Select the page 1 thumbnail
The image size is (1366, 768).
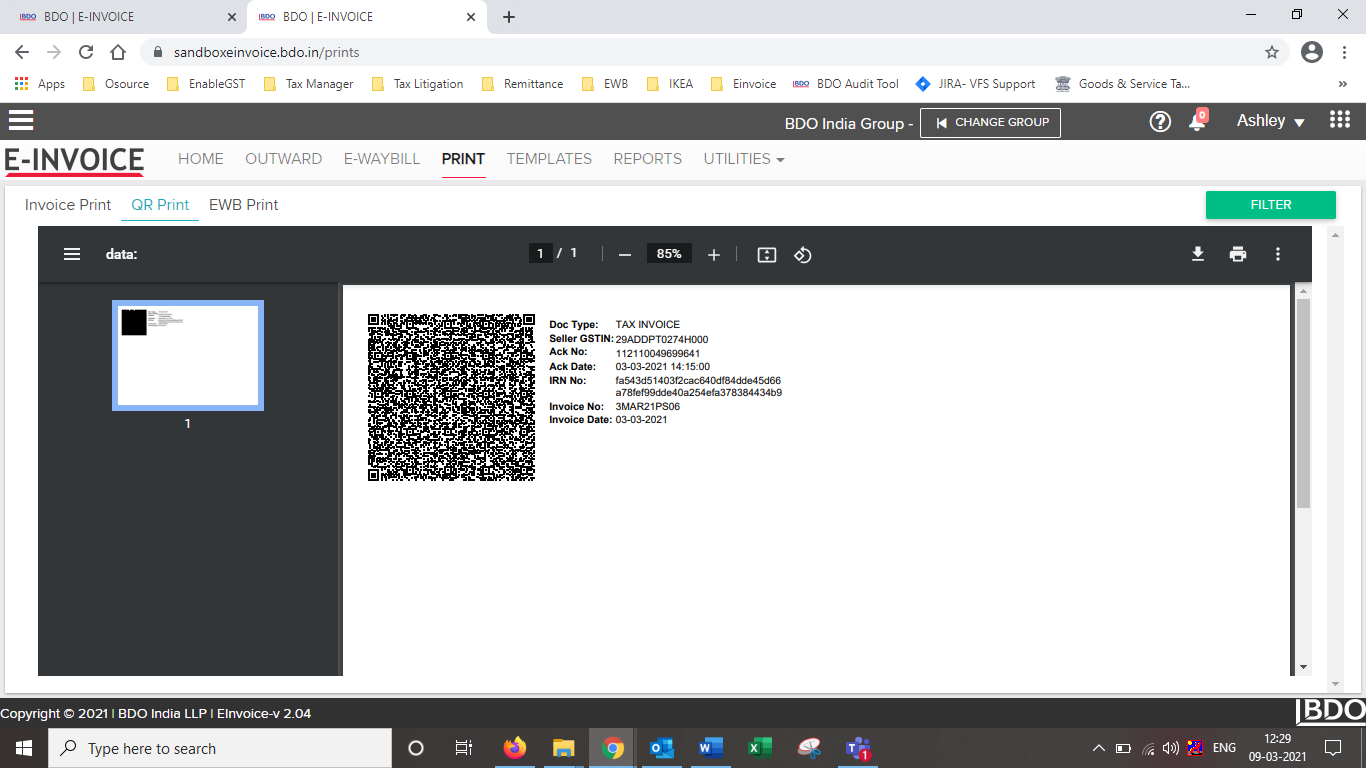click(x=188, y=355)
